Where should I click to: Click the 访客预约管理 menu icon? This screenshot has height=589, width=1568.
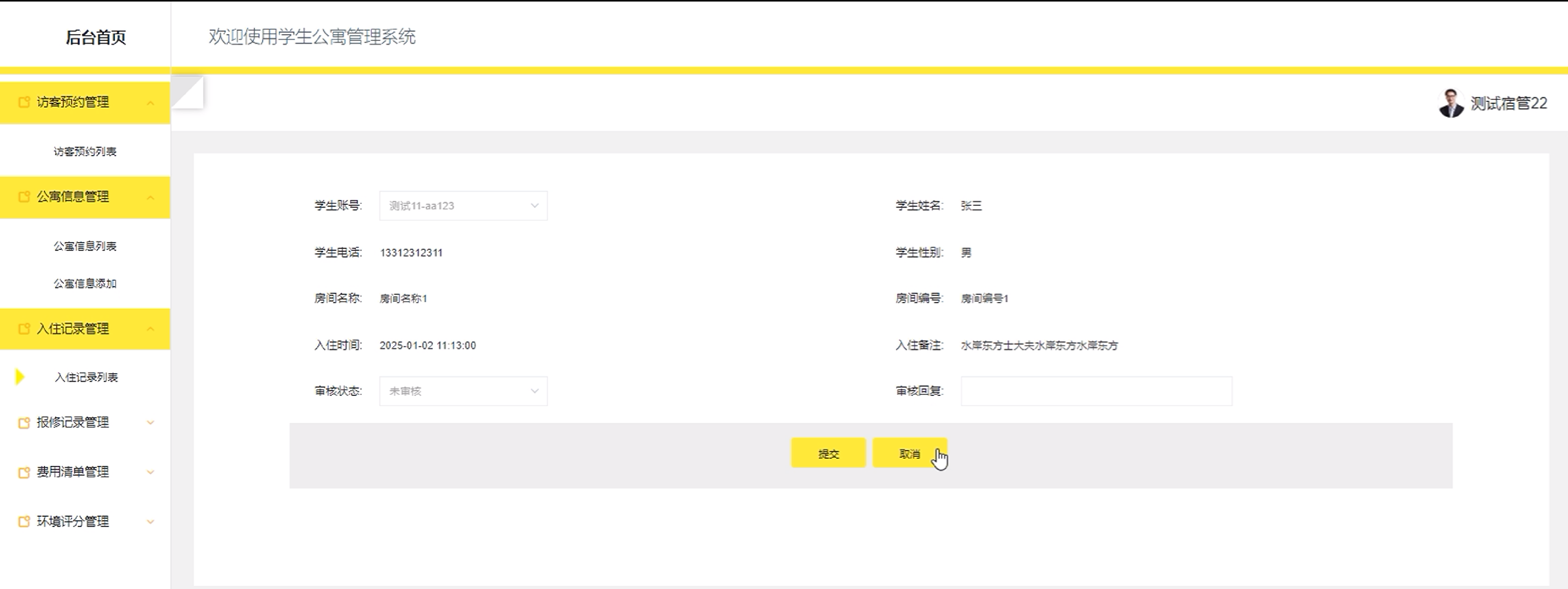click(24, 102)
